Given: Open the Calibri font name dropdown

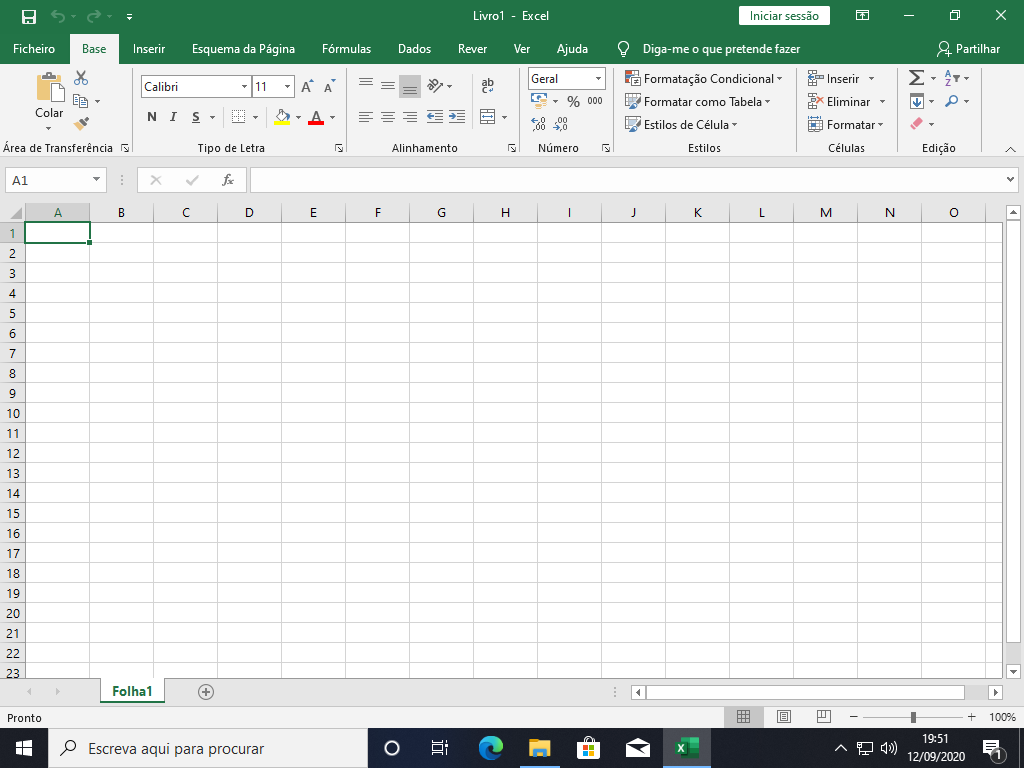Looking at the screenshot, I should point(244,86).
